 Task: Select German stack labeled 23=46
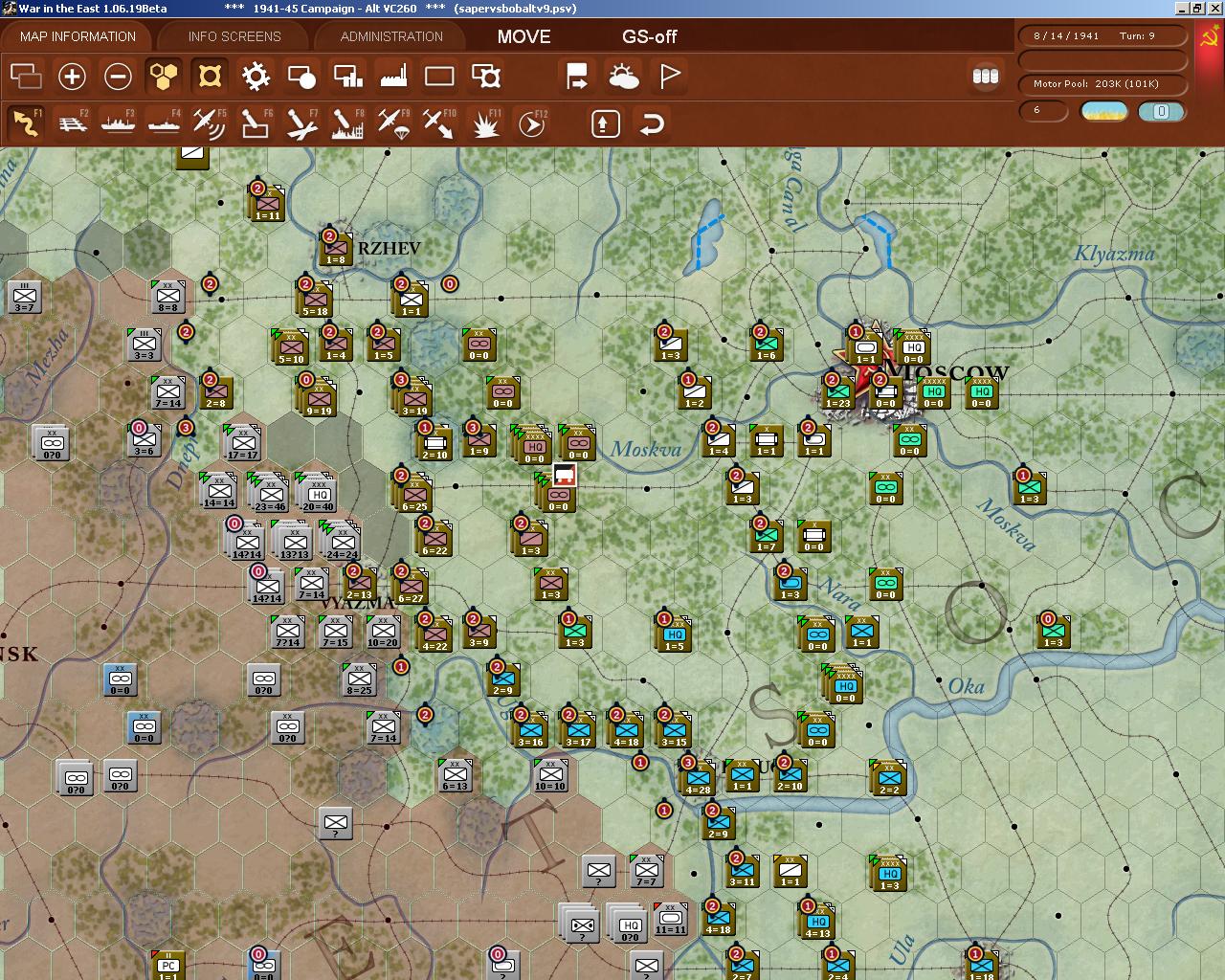tap(270, 490)
